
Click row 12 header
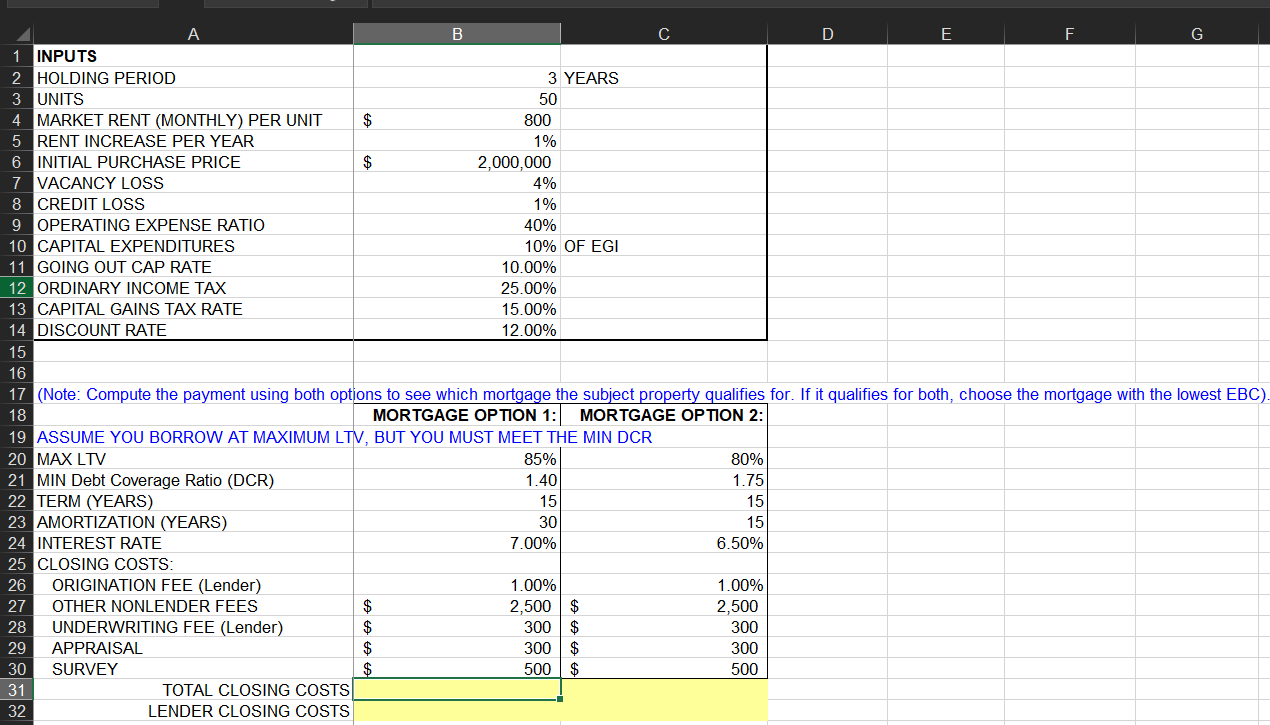(17, 288)
